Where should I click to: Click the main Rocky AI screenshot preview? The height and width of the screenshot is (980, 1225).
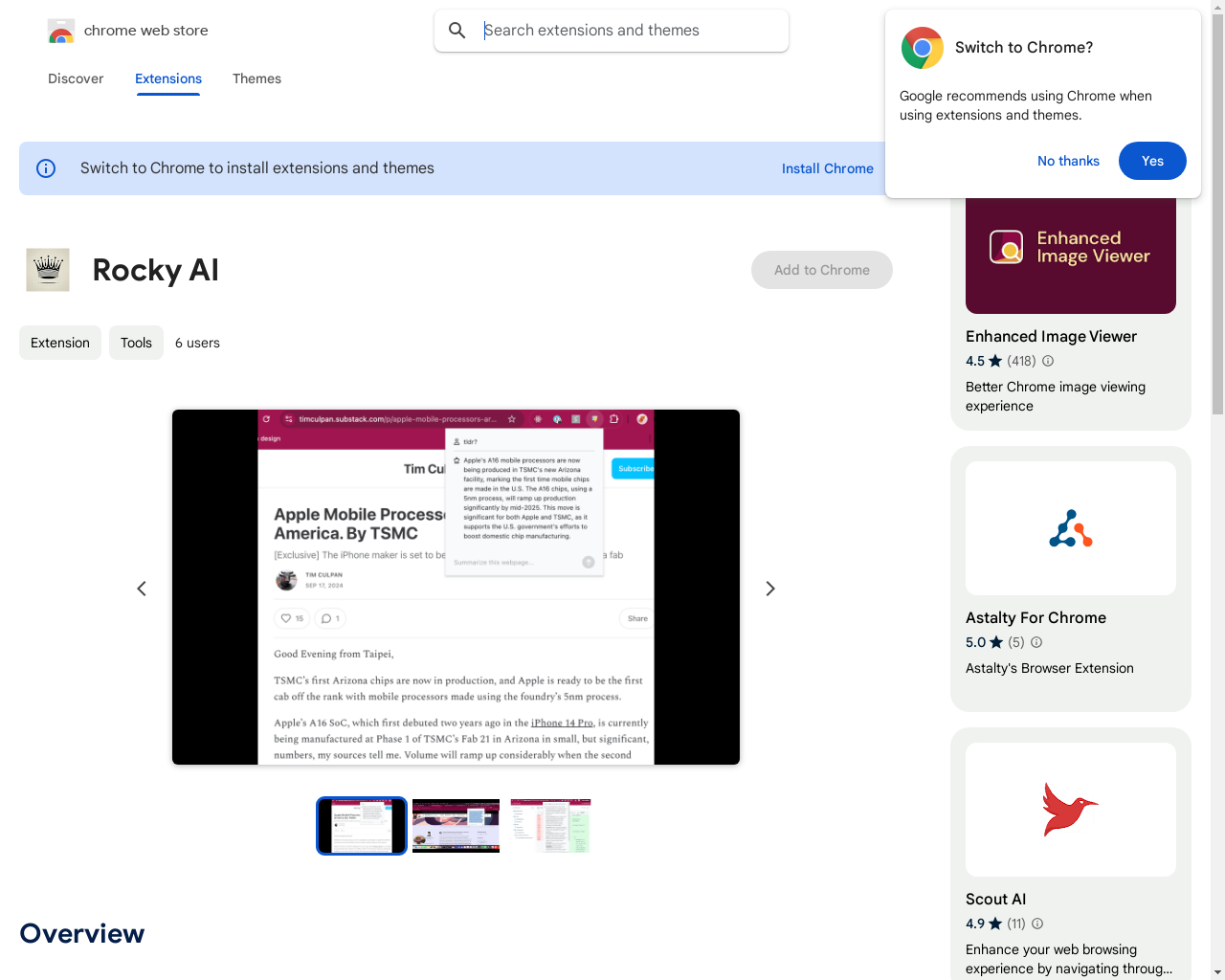[x=456, y=587]
